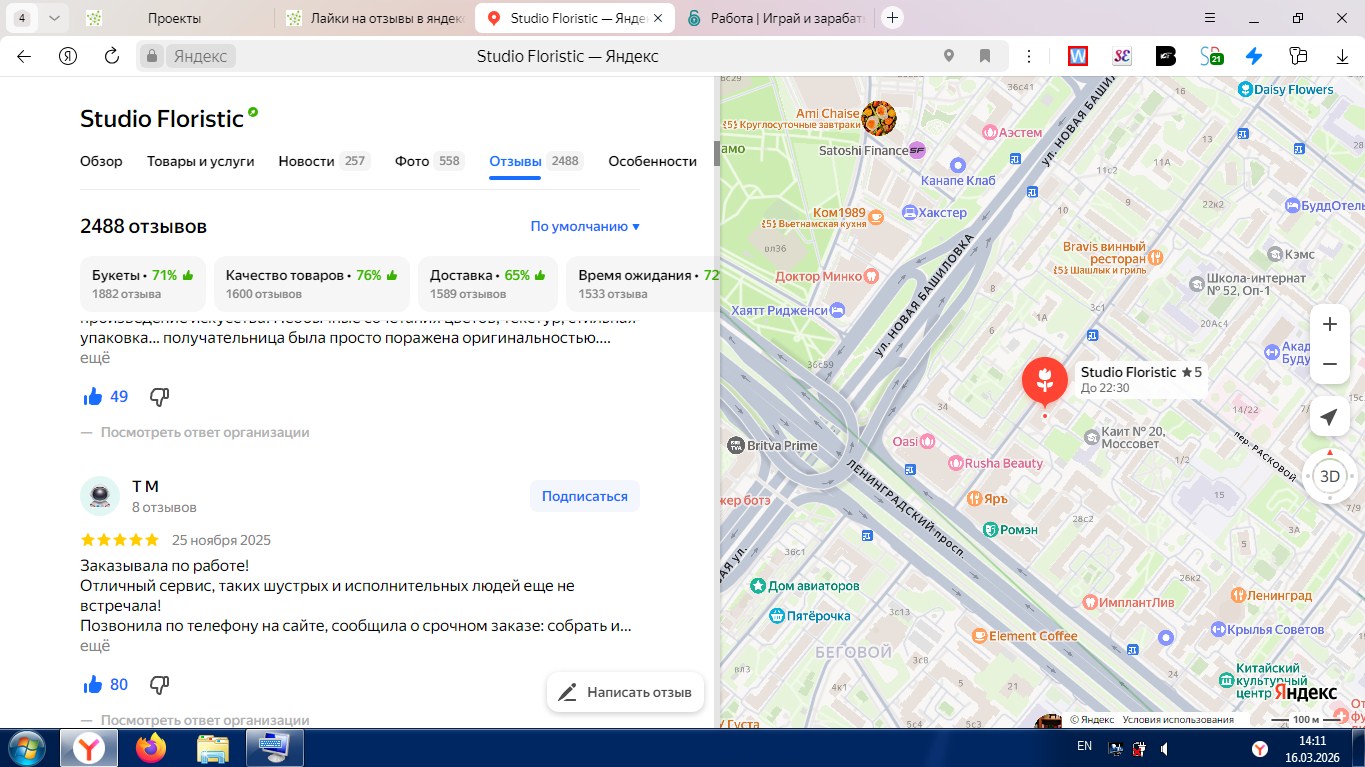Expand the tab list chevron
The height and width of the screenshot is (767, 1365).
[53, 18]
